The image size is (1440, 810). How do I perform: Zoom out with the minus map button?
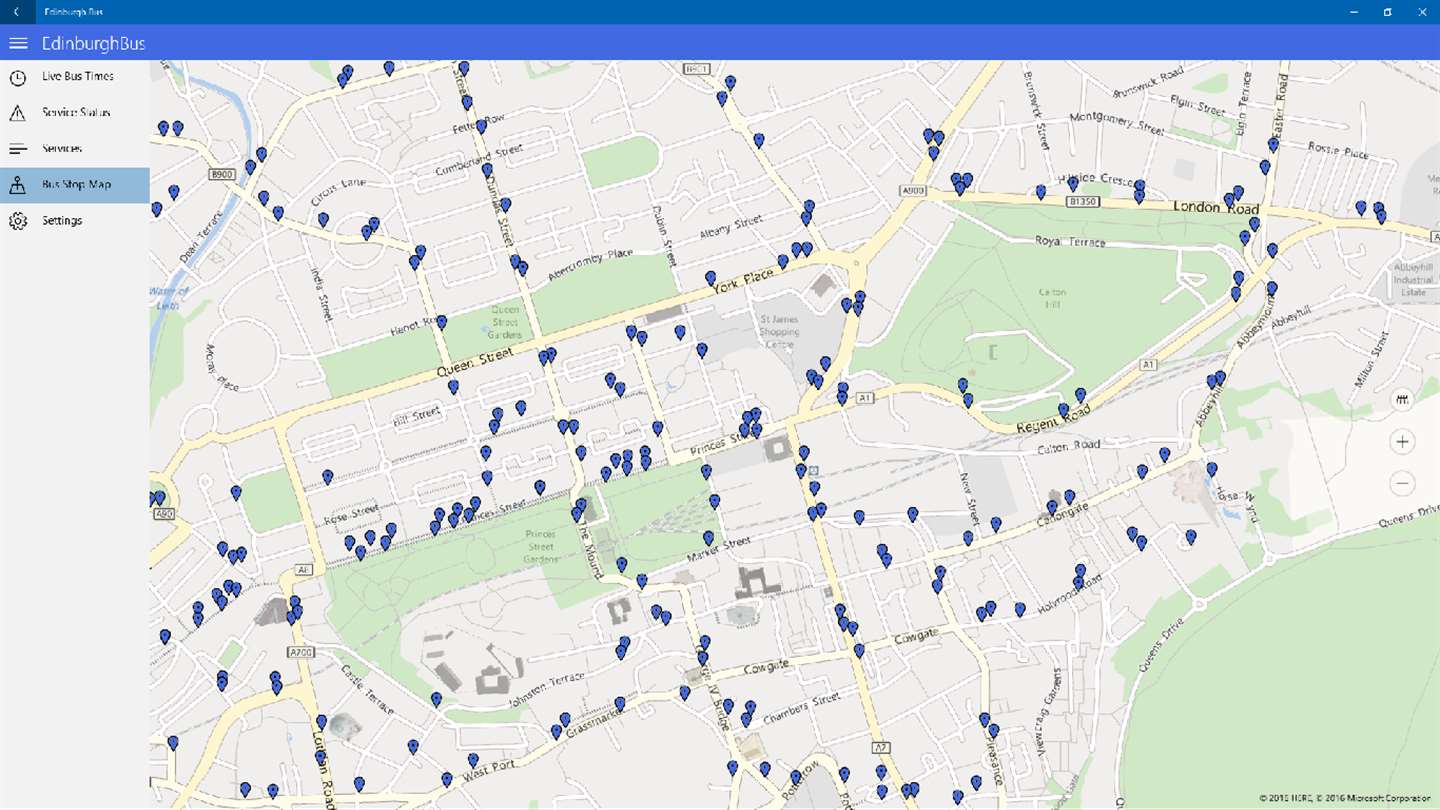coord(1403,484)
